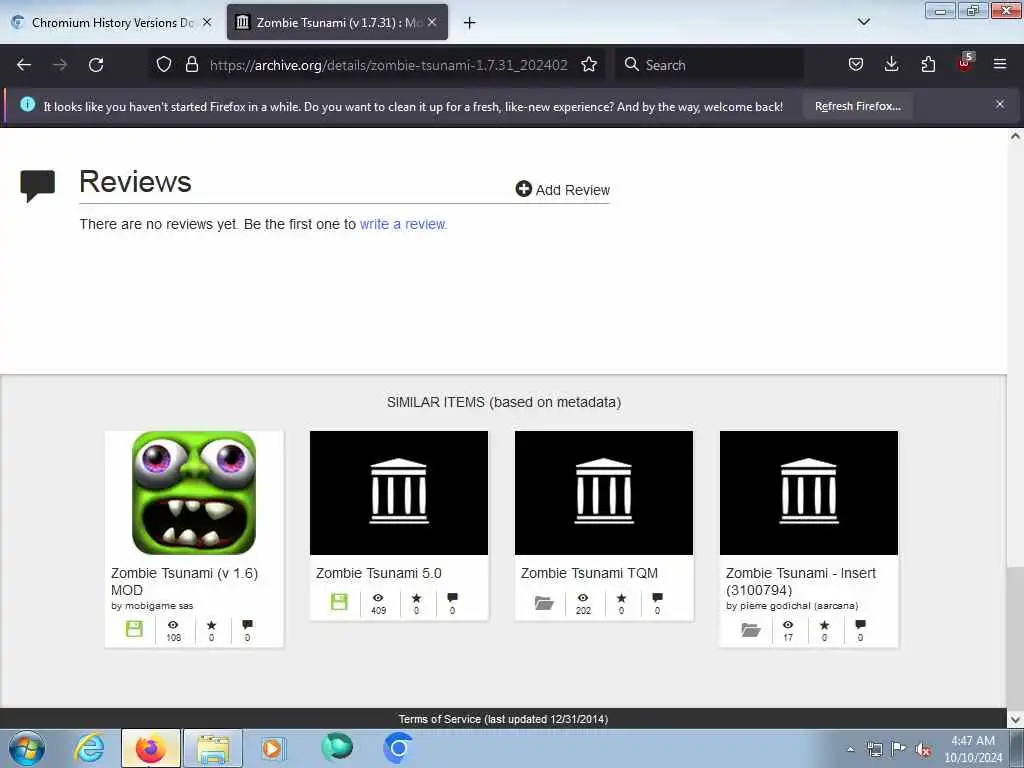The image size is (1024, 768).
Task: Open the Windows Start menu
Action: [27, 748]
